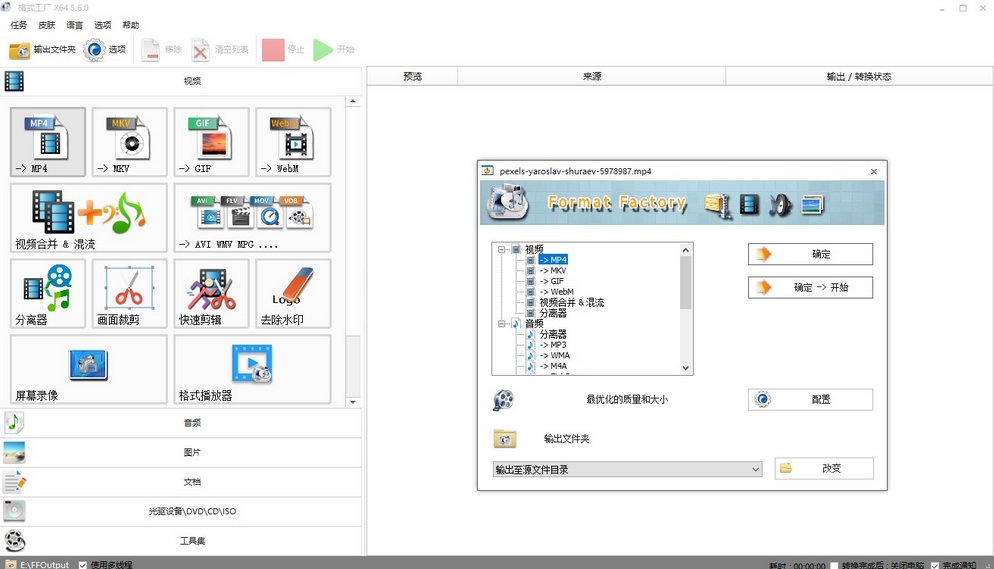Click the 选项 gear button in the toolbar
This screenshot has height=569, width=994.
[x=105, y=49]
